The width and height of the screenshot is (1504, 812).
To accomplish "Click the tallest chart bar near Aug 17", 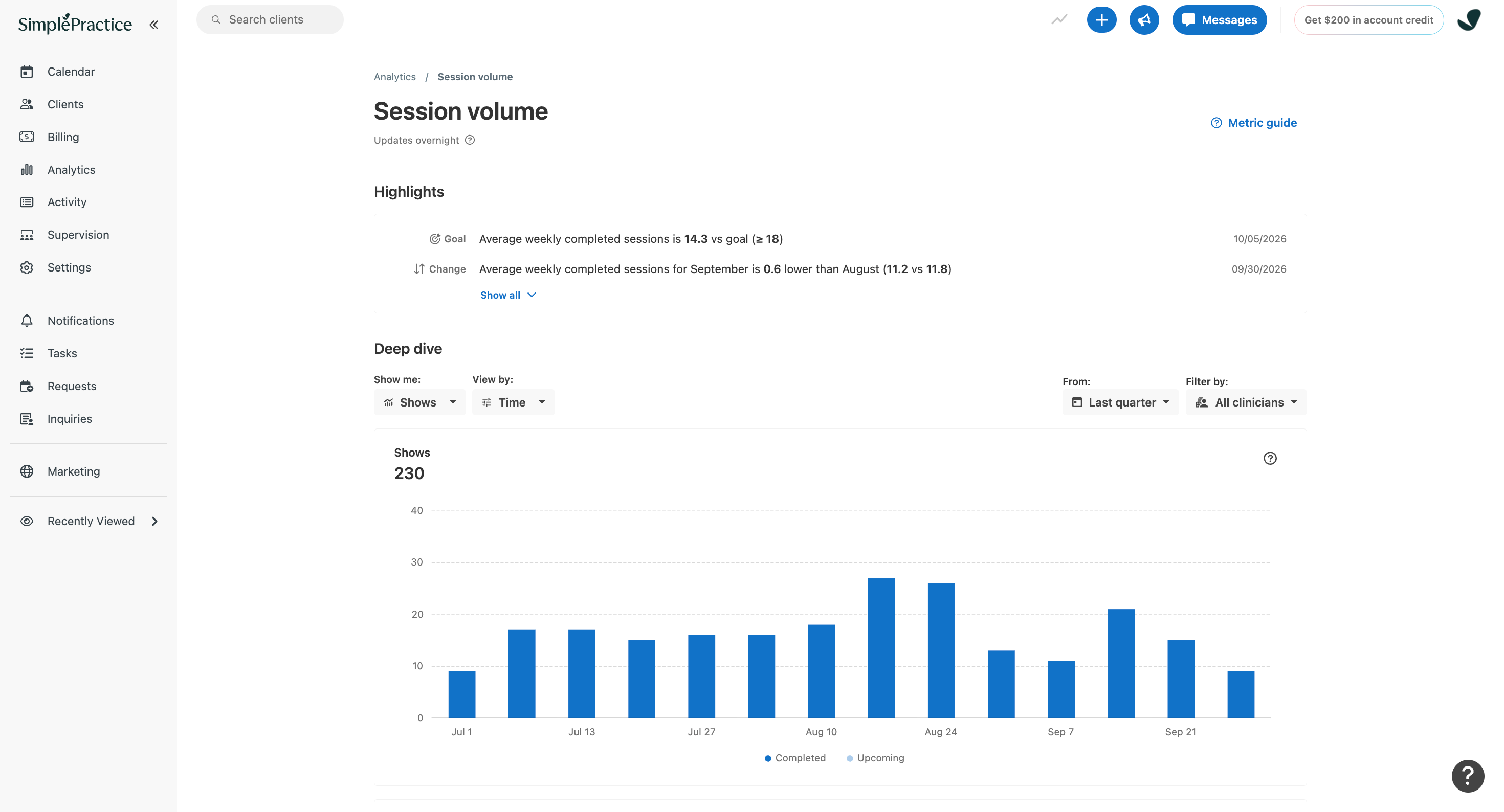I will [880, 647].
